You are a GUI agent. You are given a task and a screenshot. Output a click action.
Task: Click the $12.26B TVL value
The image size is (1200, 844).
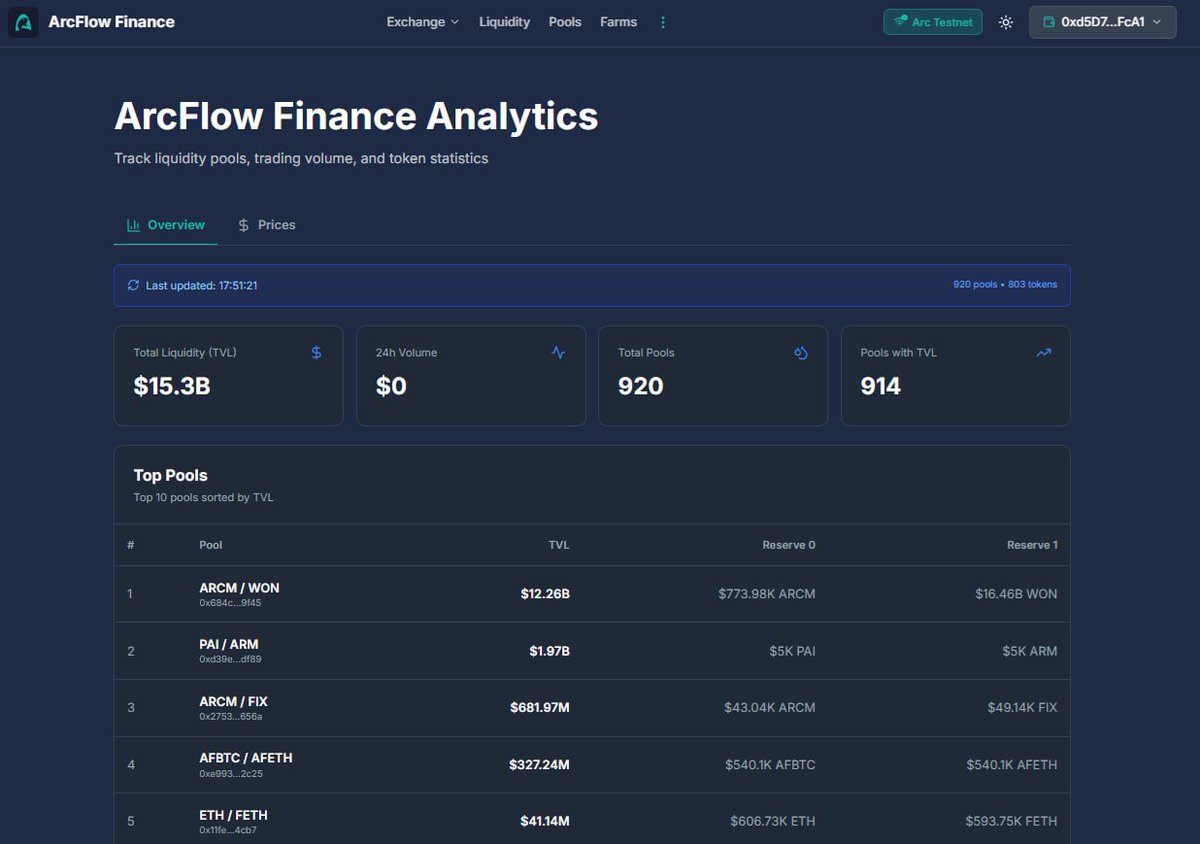(x=545, y=594)
